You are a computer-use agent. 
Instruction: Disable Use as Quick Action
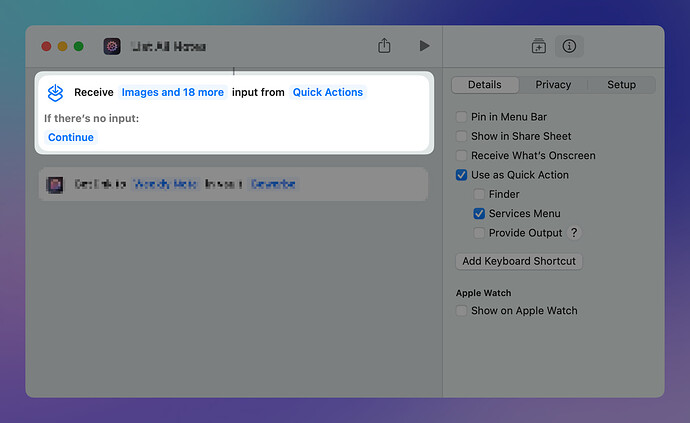pyautogui.click(x=461, y=175)
